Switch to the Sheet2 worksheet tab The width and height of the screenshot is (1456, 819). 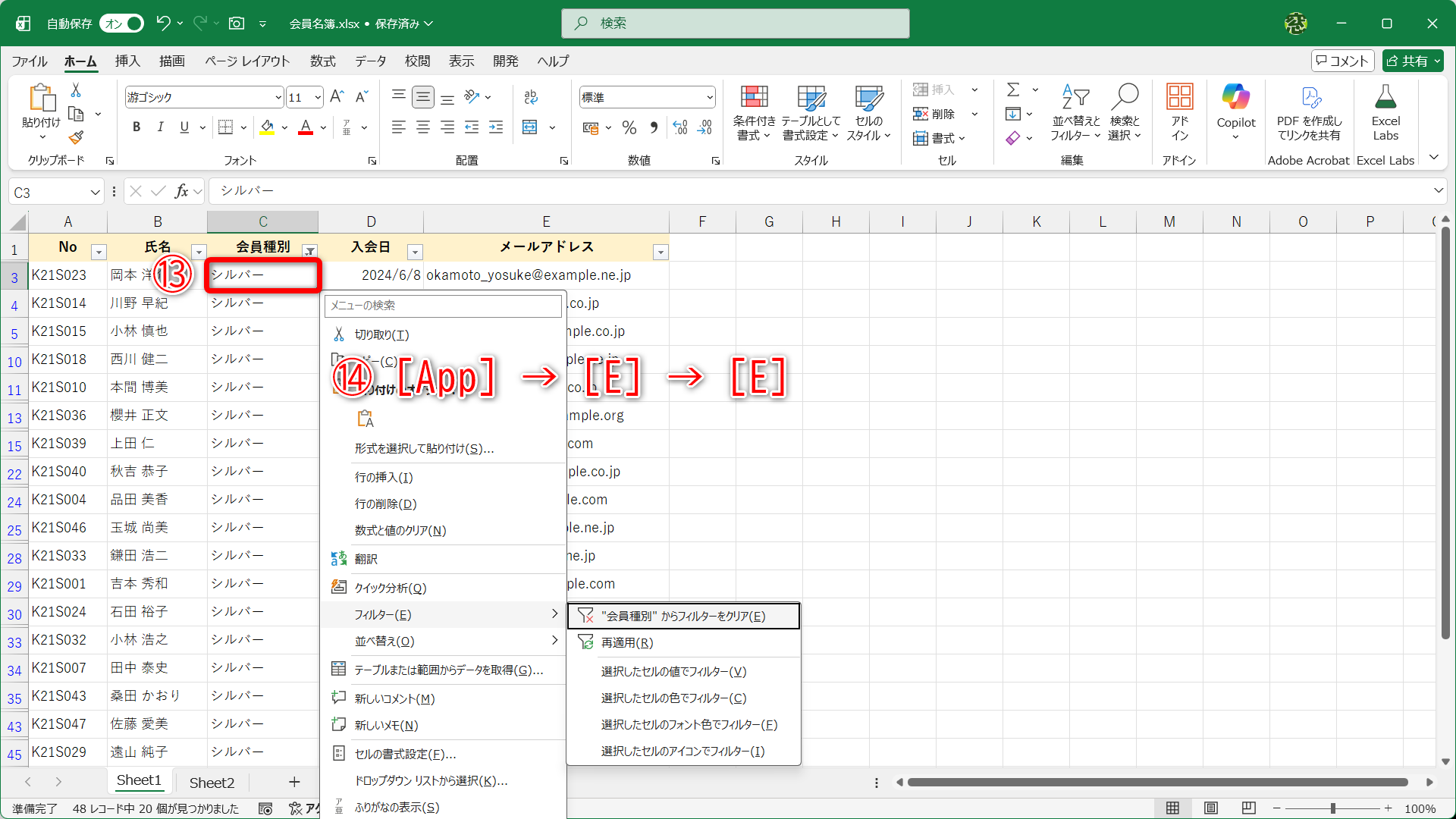(212, 782)
